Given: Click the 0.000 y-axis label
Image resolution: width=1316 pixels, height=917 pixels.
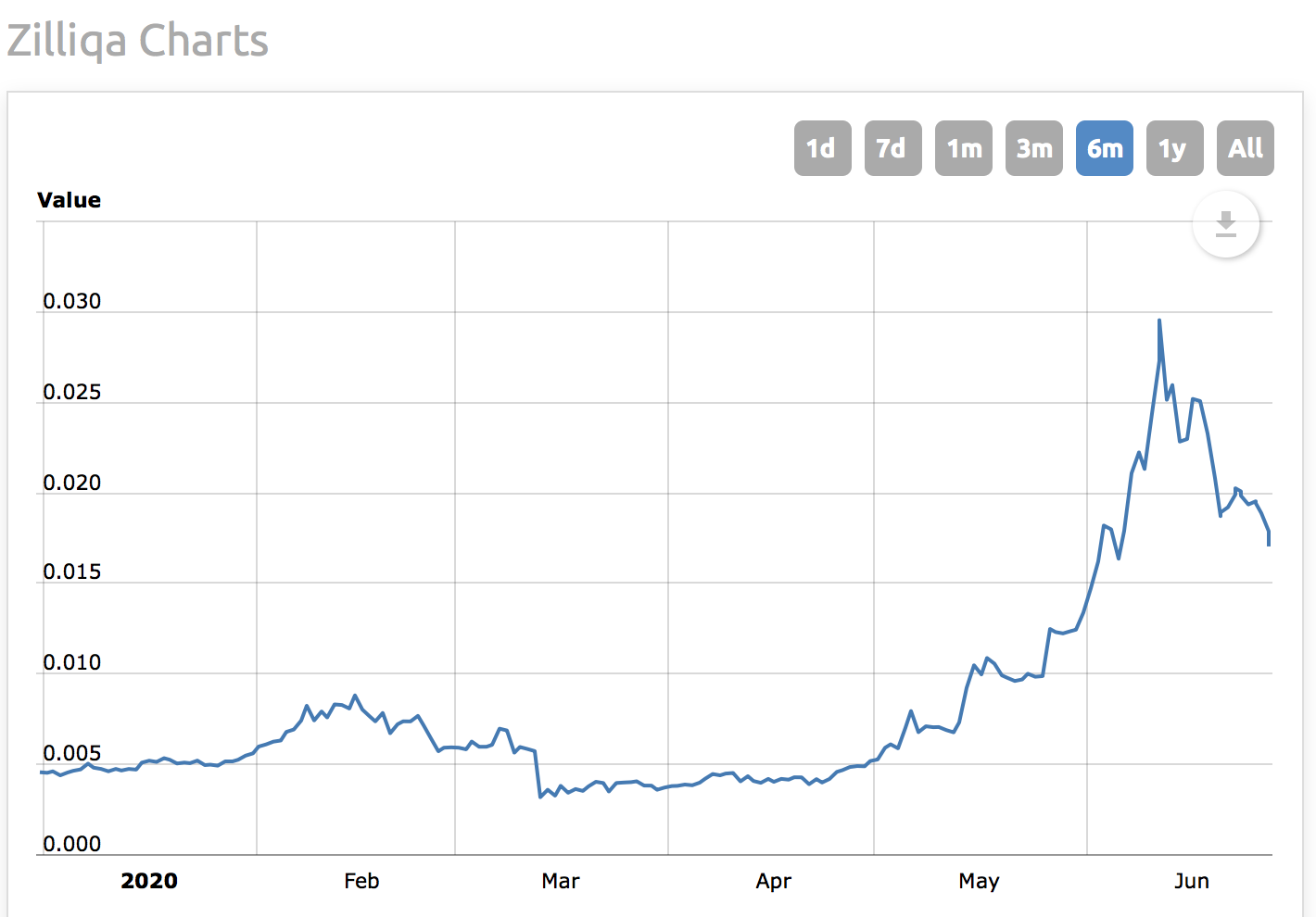Looking at the screenshot, I should point(71,844).
